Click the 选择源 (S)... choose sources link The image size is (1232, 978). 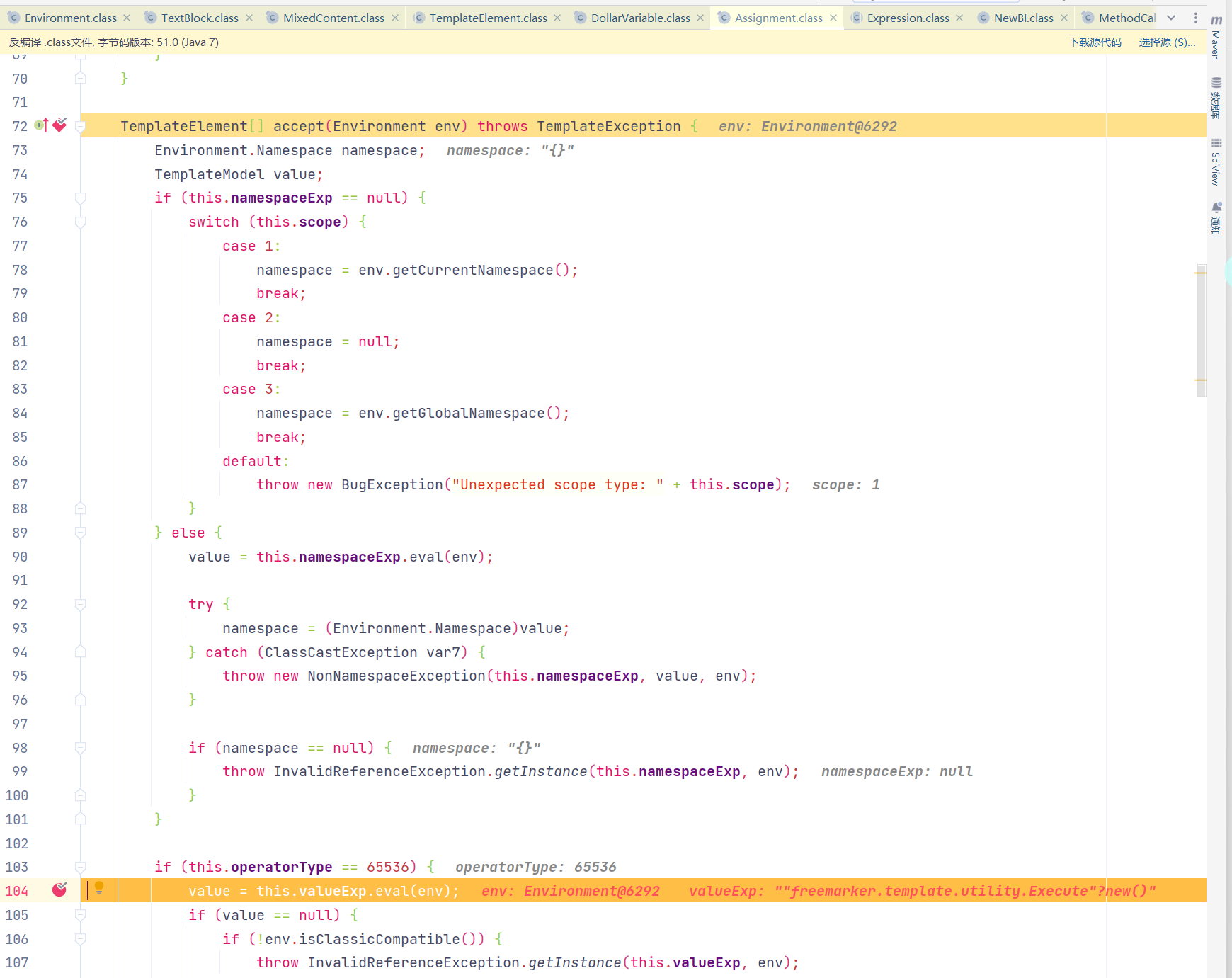pos(1167,42)
